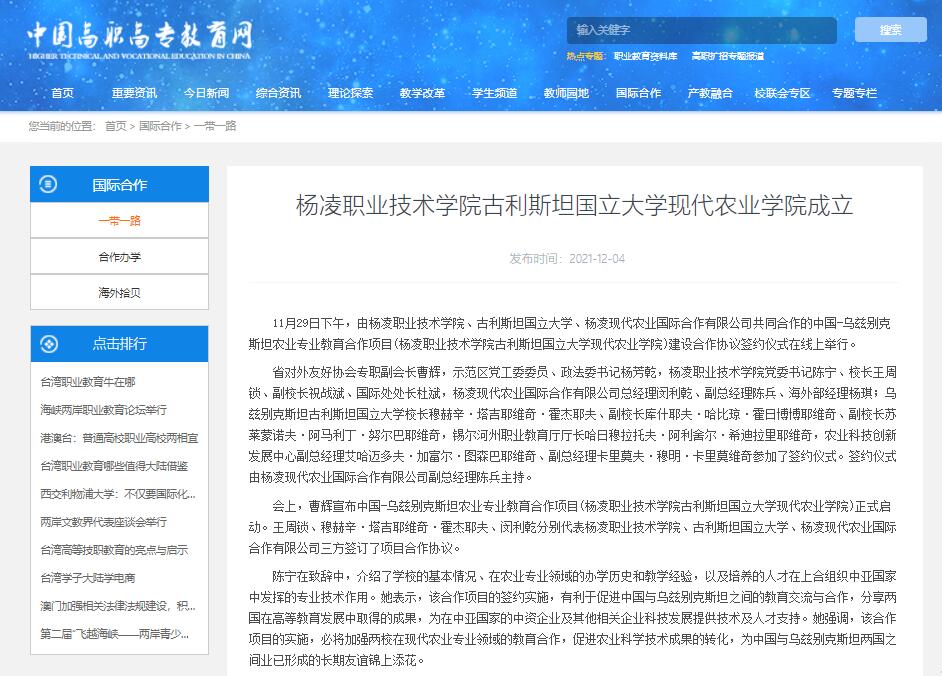942x676 pixels.
Task: Click the icon beside 点击排行 header
Action: (49, 343)
